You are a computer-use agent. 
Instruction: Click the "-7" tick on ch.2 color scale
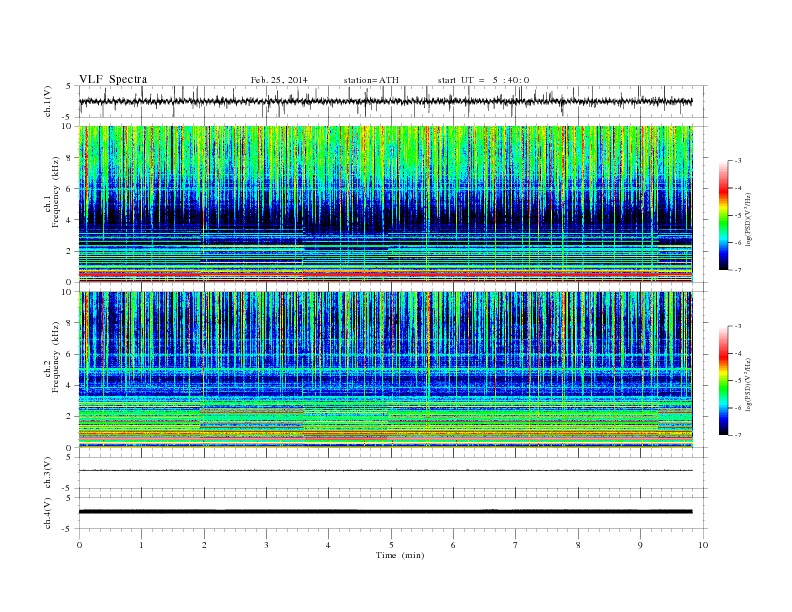738,435
